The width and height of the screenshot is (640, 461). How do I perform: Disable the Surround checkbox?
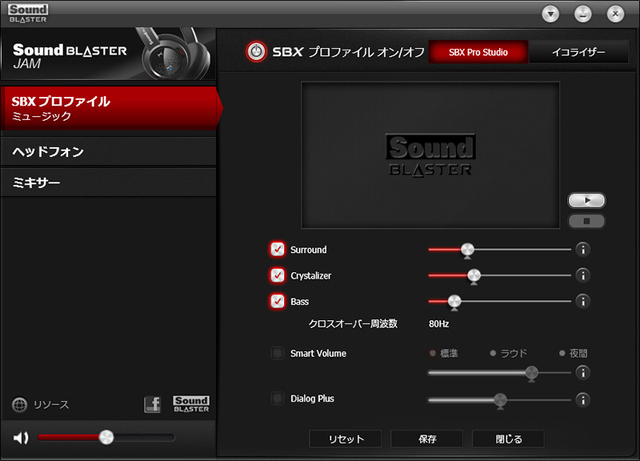click(x=277, y=250)
